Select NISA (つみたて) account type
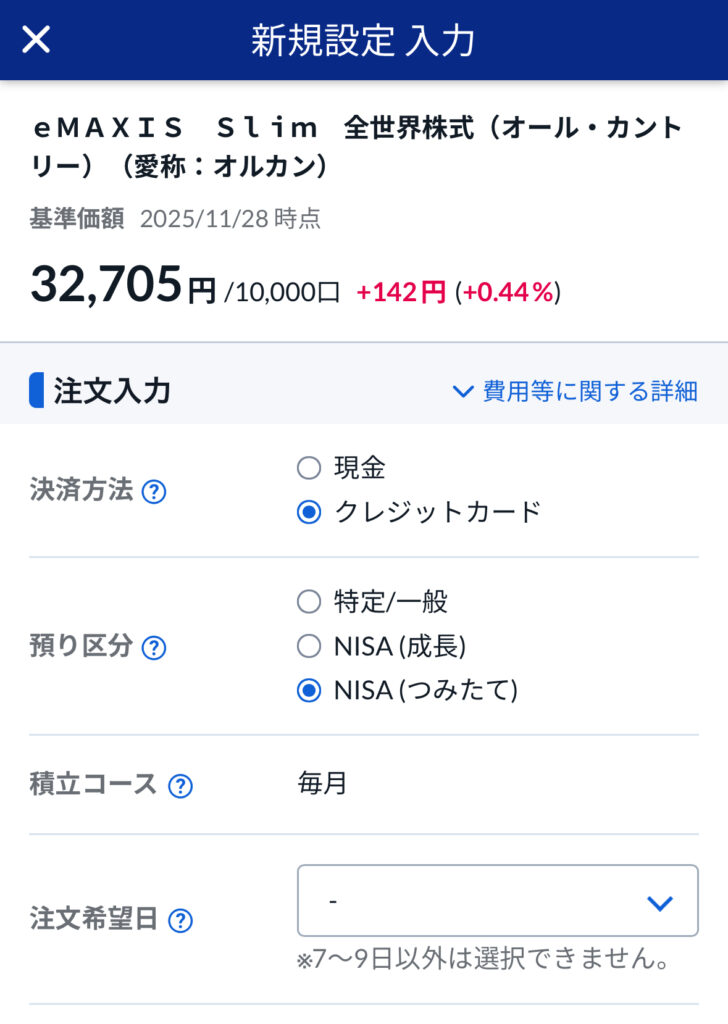728x1024 pixels. point(309,691)
